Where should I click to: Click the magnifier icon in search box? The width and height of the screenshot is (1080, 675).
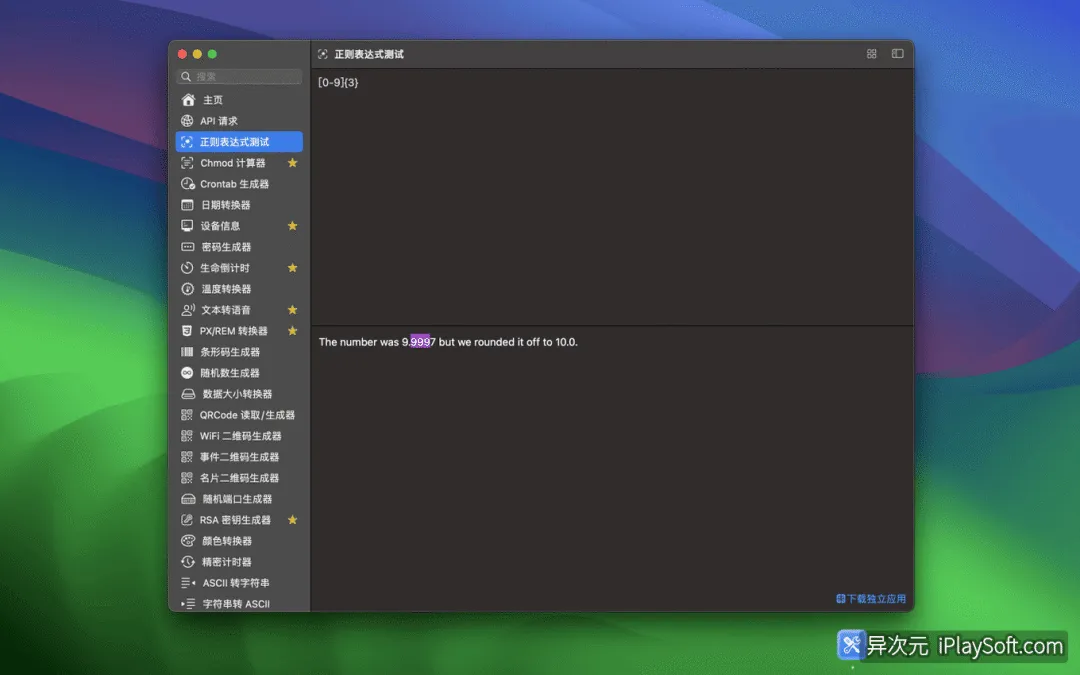pyautogui.click(x=186, y=76)
